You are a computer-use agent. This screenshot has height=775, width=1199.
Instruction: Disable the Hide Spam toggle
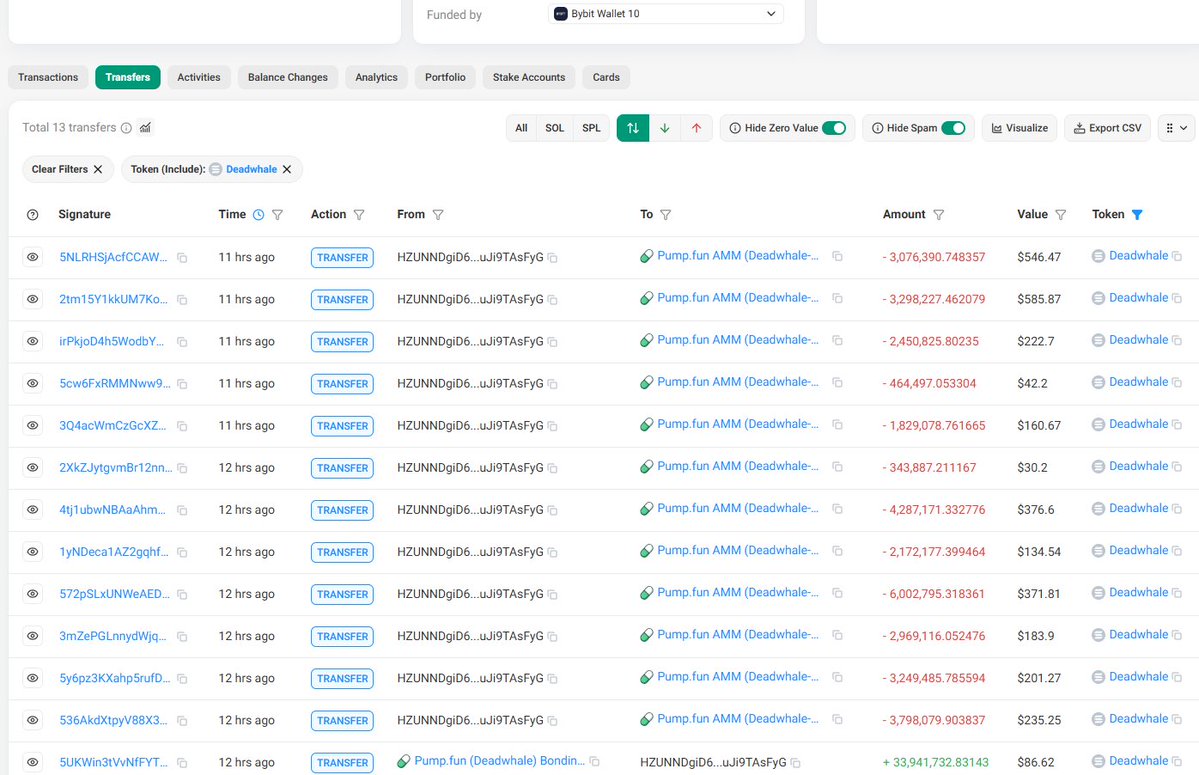pos(953,128)
